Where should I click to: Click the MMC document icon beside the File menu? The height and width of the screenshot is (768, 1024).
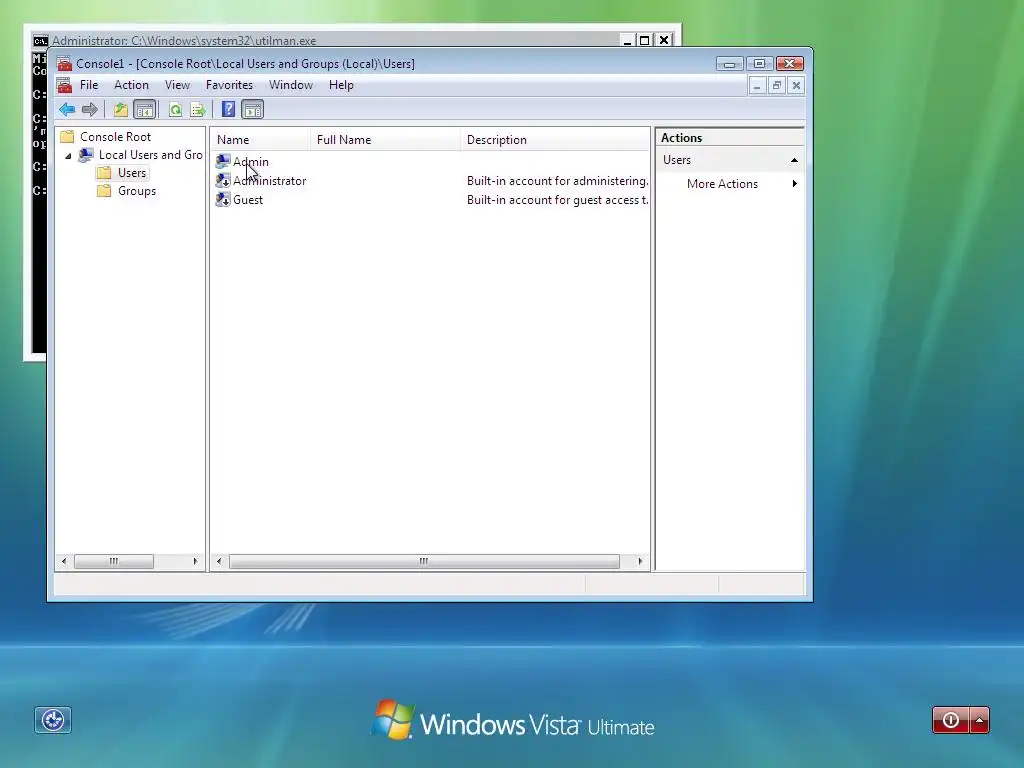[64, 85]
